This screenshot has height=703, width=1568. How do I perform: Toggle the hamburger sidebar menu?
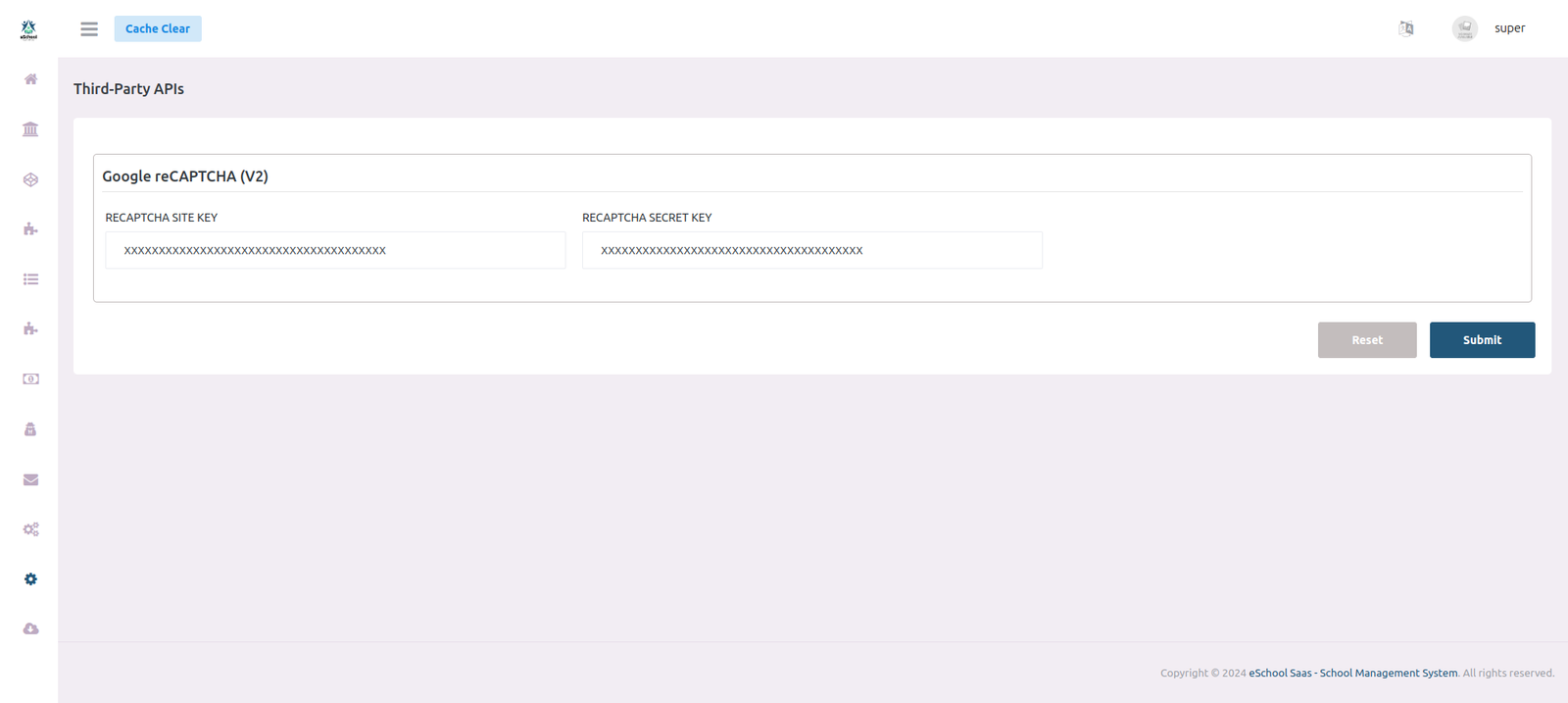click(x=89, y=29)
